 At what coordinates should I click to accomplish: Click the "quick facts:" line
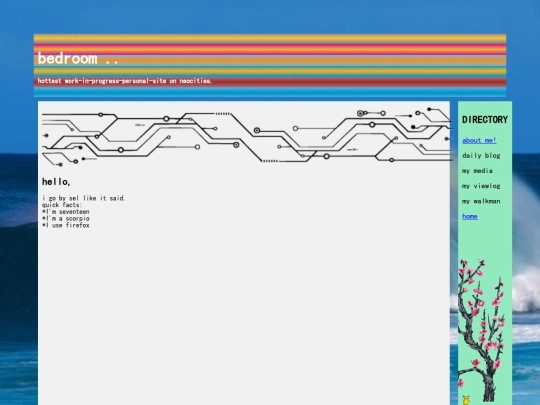[x=62, y=205]
